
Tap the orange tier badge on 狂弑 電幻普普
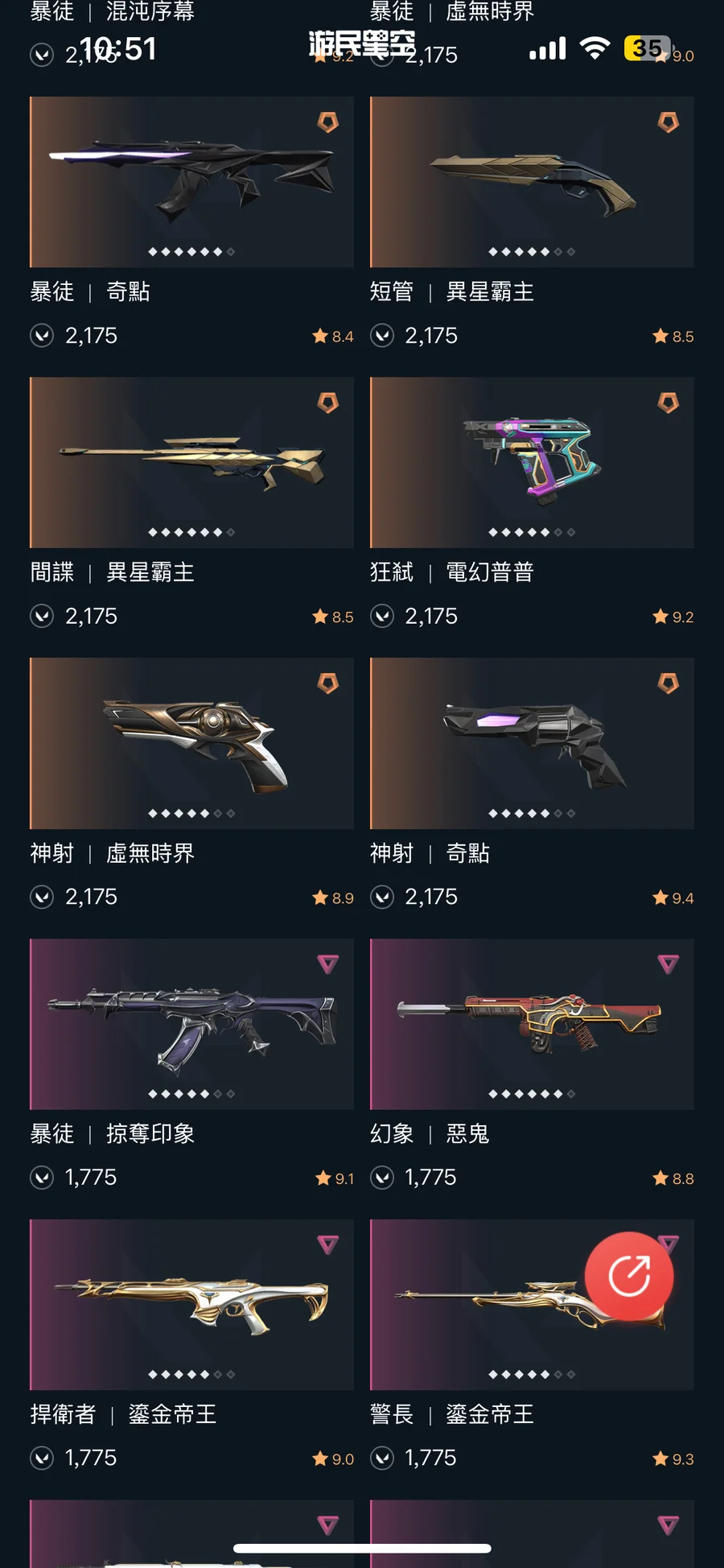tap(668, 402)
